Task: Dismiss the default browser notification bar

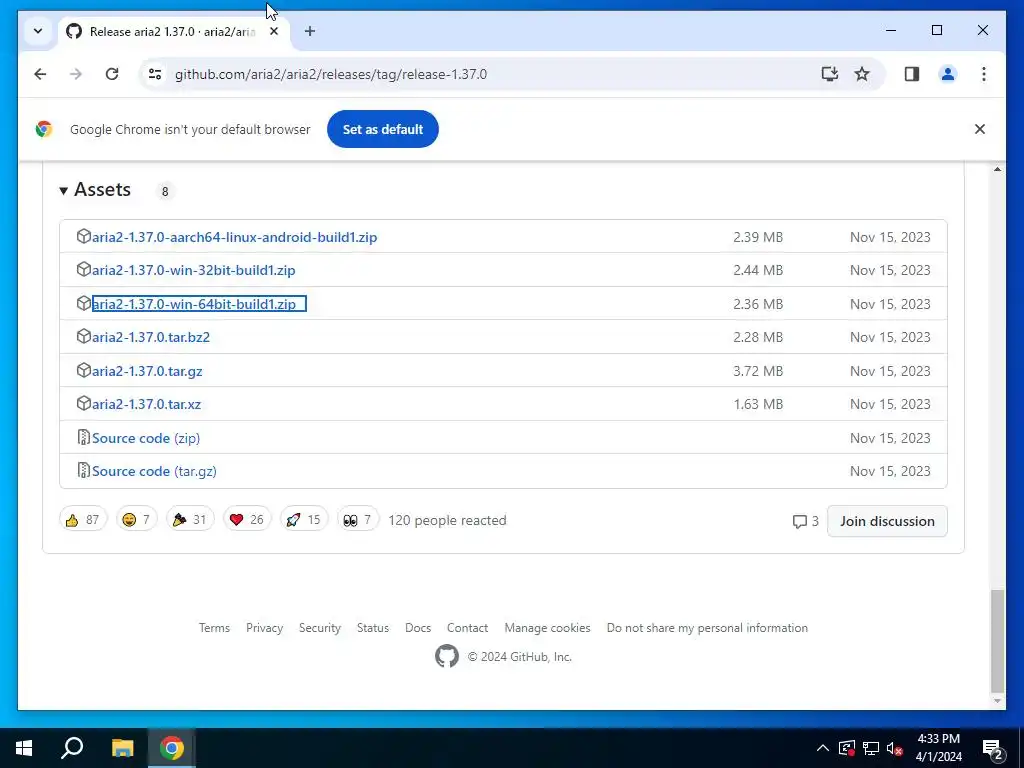Action: [x=980, y=129]
